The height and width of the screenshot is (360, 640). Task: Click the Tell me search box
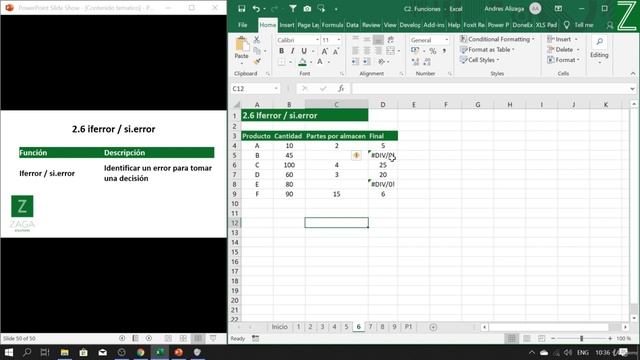pos(579,25)
